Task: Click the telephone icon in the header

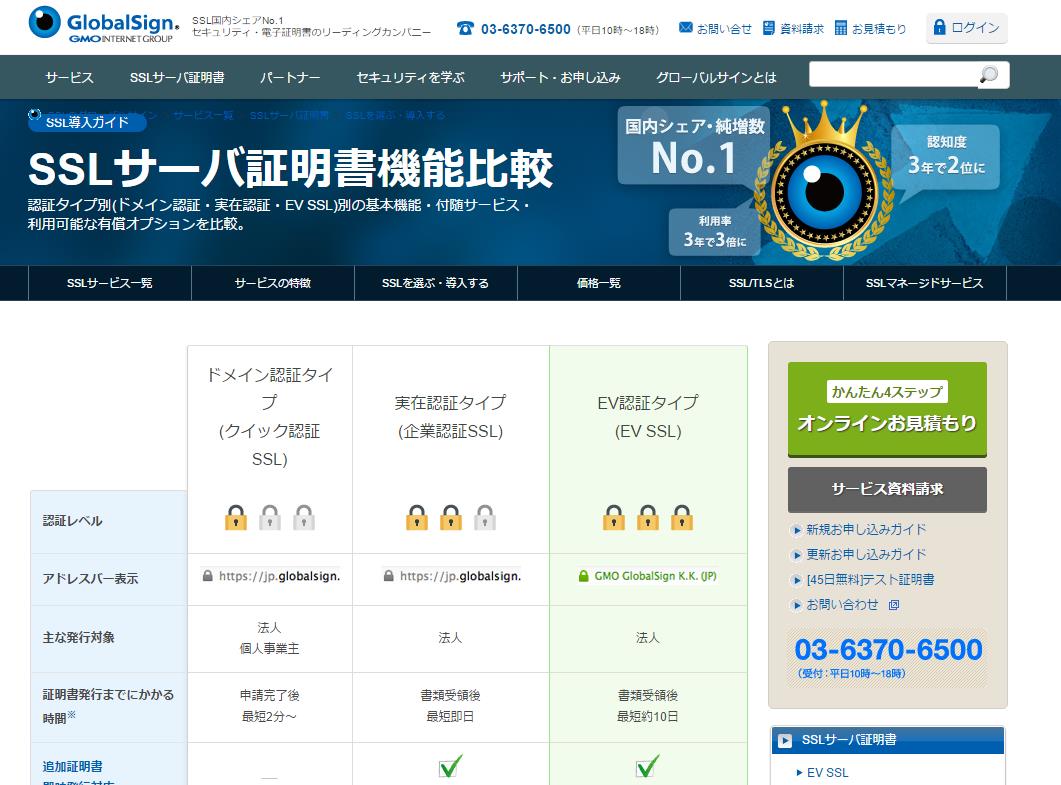Action: 466,28
